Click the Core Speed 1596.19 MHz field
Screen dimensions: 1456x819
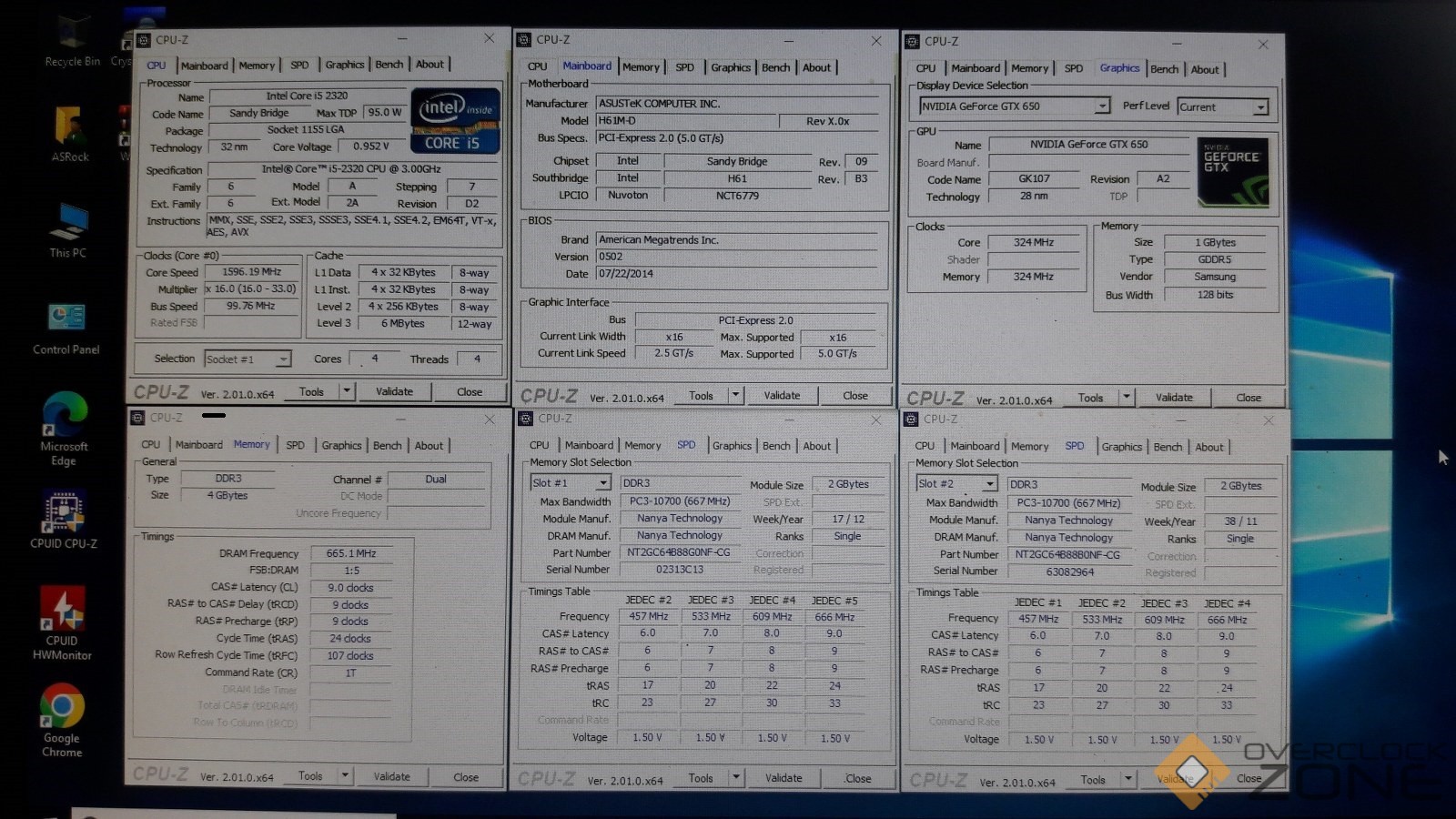[252, 272]
